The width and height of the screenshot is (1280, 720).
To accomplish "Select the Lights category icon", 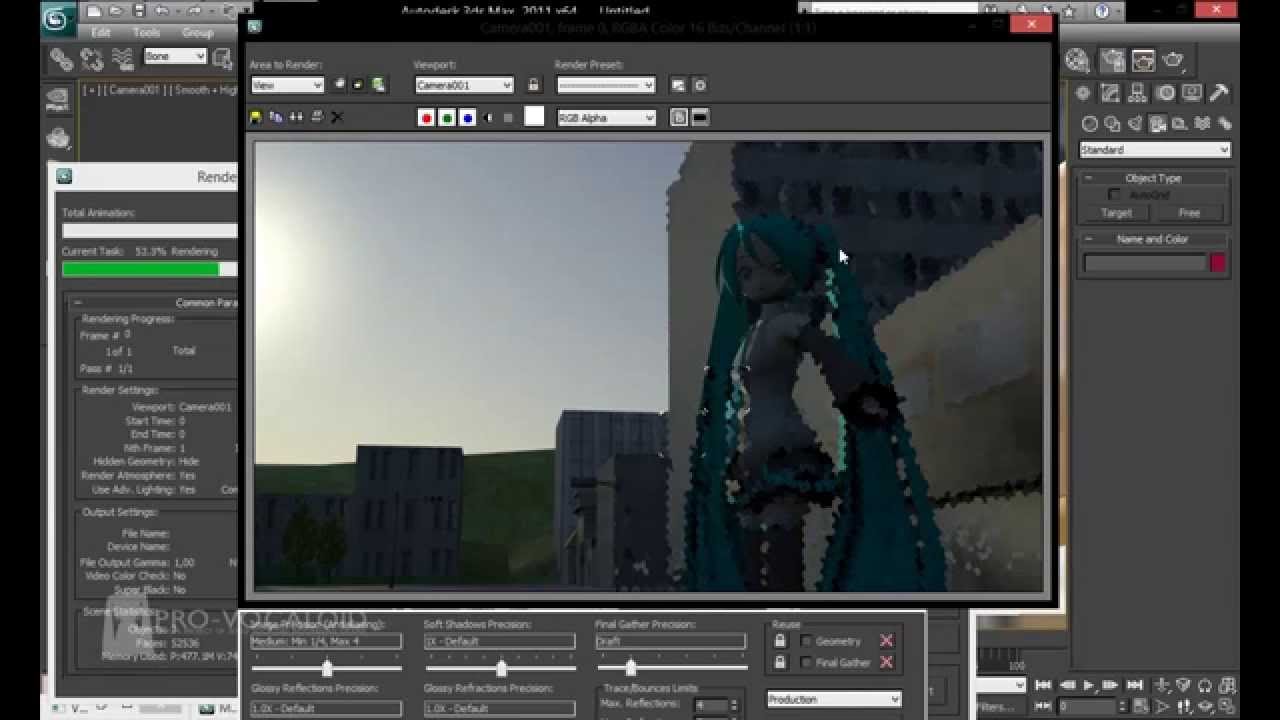I will [x=1135, y=124].
